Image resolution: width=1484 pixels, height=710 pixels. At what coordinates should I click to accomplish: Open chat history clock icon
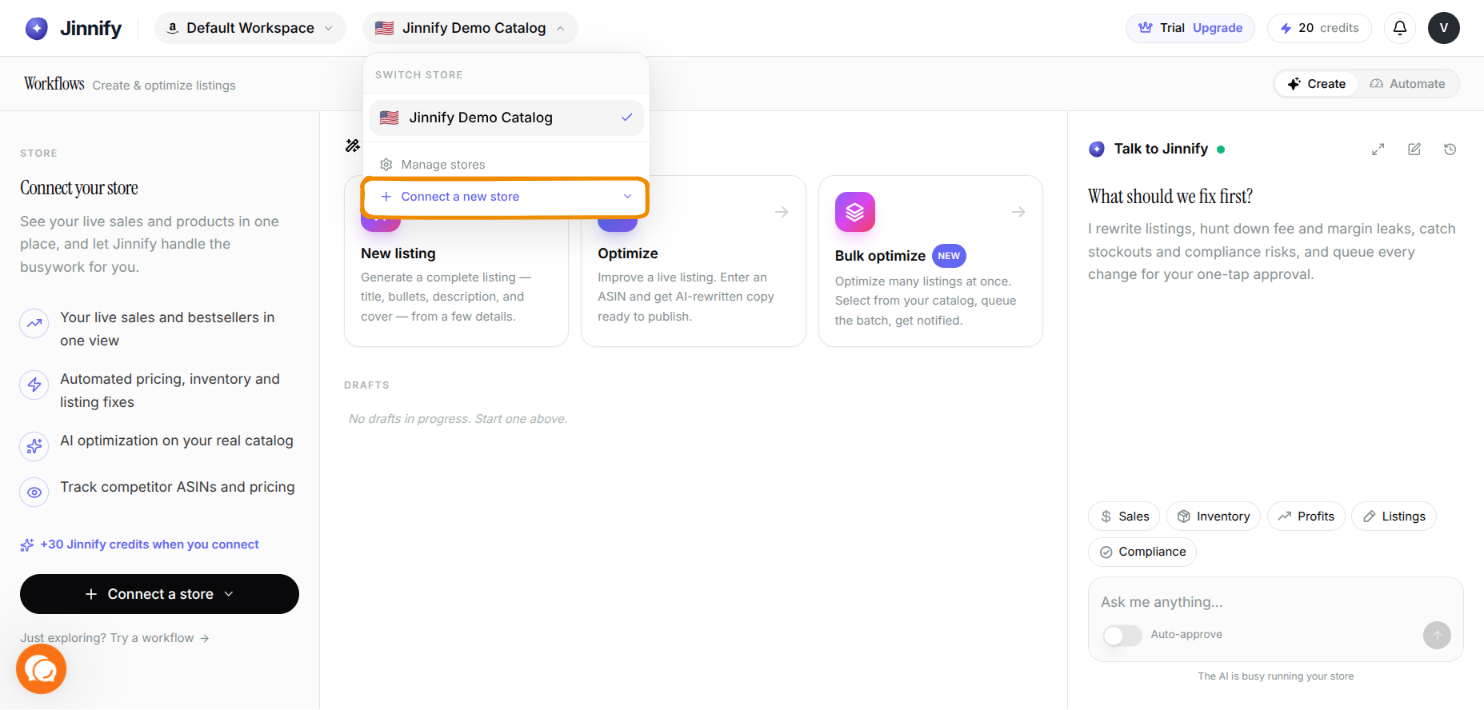point(1450,149)
